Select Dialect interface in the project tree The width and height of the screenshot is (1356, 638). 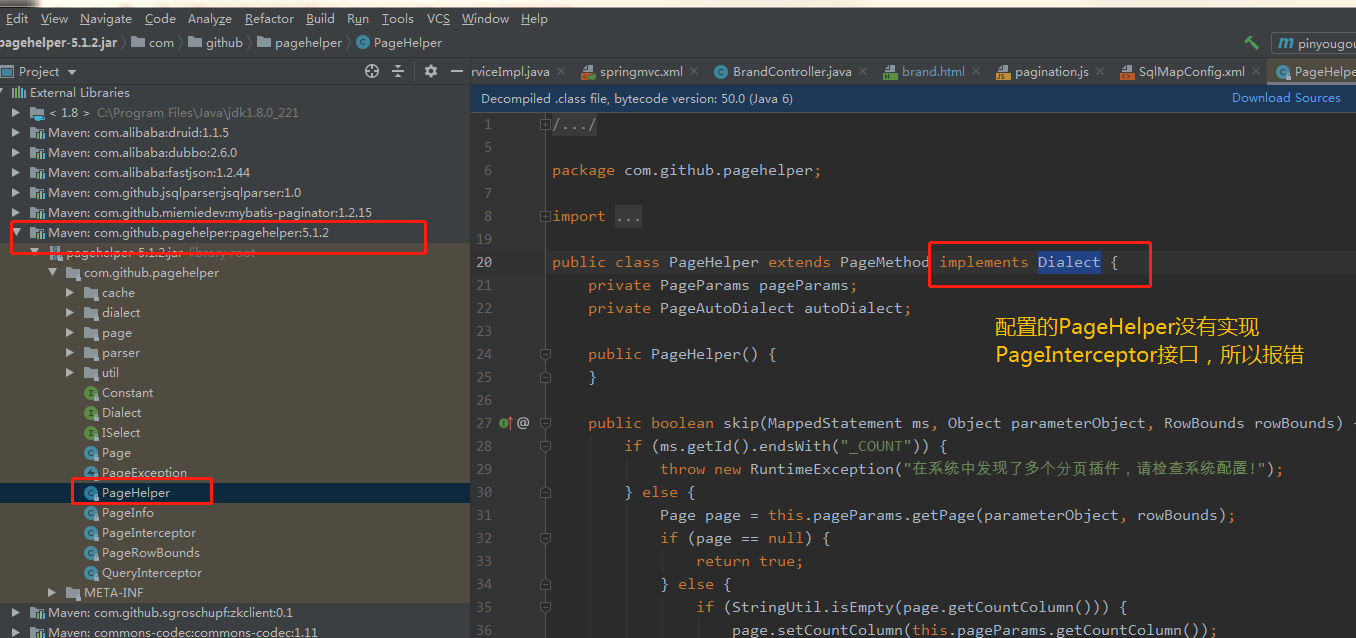point(121,413)
